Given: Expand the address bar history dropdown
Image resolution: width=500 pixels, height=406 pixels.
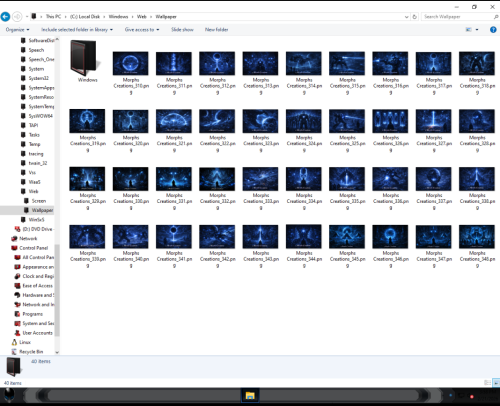Looking at the screenshot, I should 406,17.
